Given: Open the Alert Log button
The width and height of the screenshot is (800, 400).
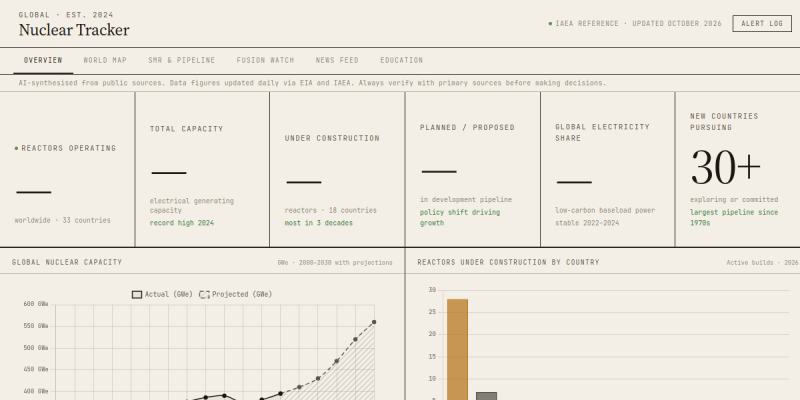Looking at the screenshot, I should (x=762, y=23).
